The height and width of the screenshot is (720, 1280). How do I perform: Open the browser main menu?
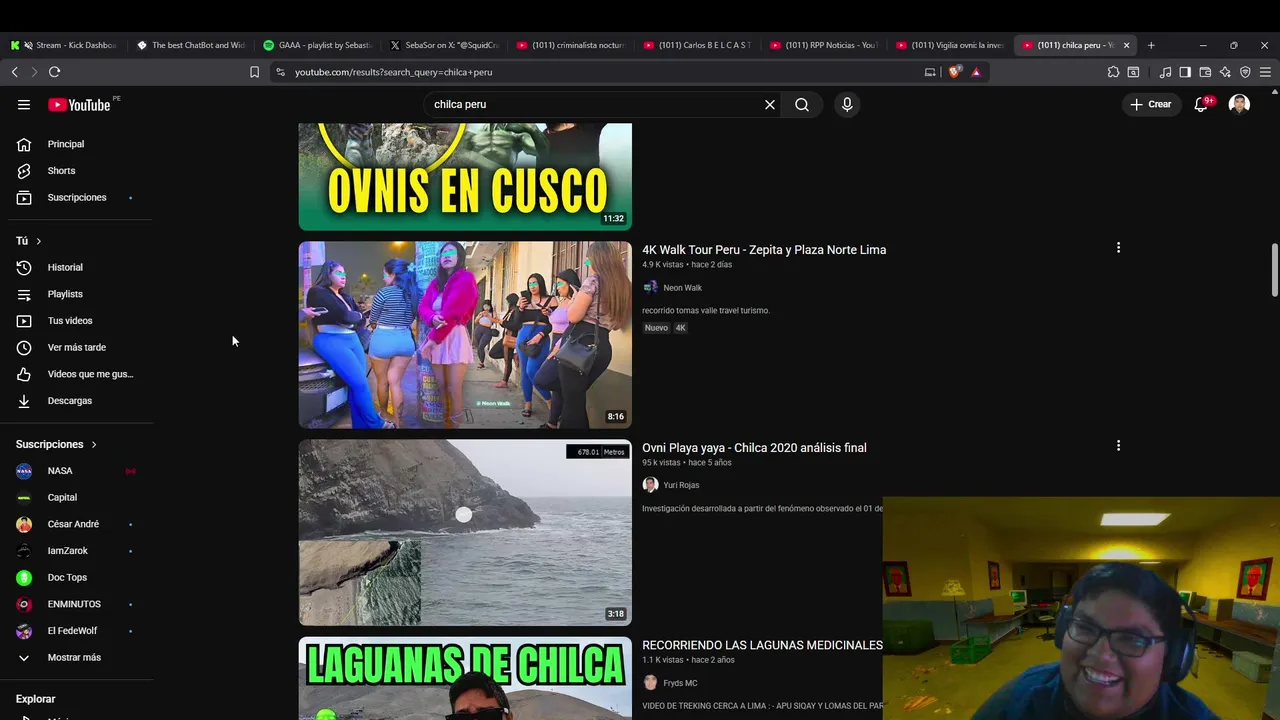[x=1265, y=72]
